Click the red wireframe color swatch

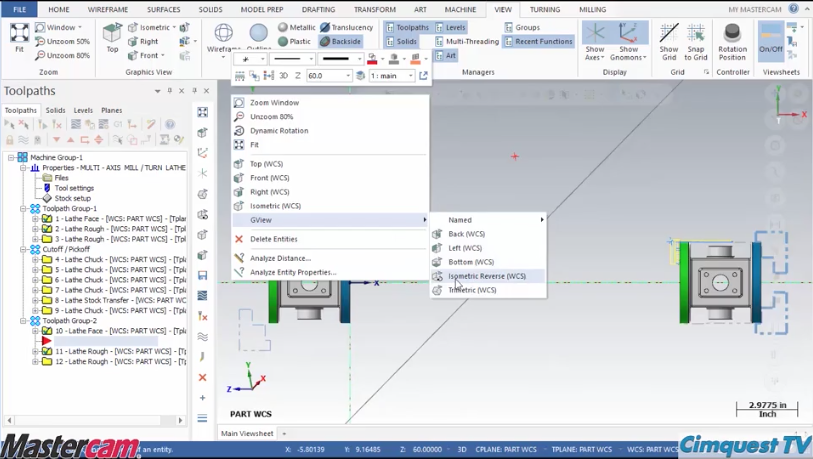372,60
